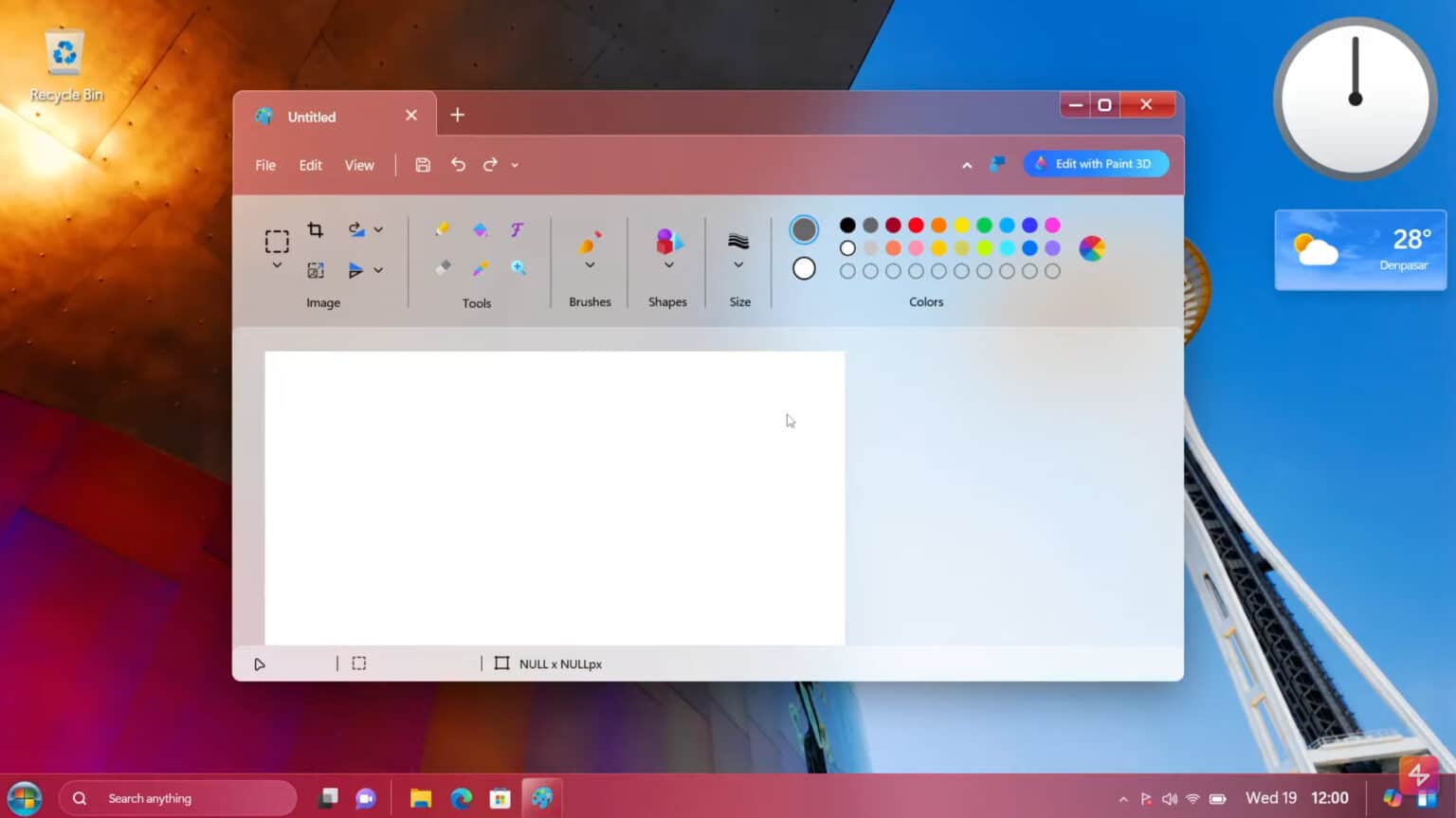Viewport: 1456px width, 818px height.
Task: Click the Crop icon
Action: (315, 229)
